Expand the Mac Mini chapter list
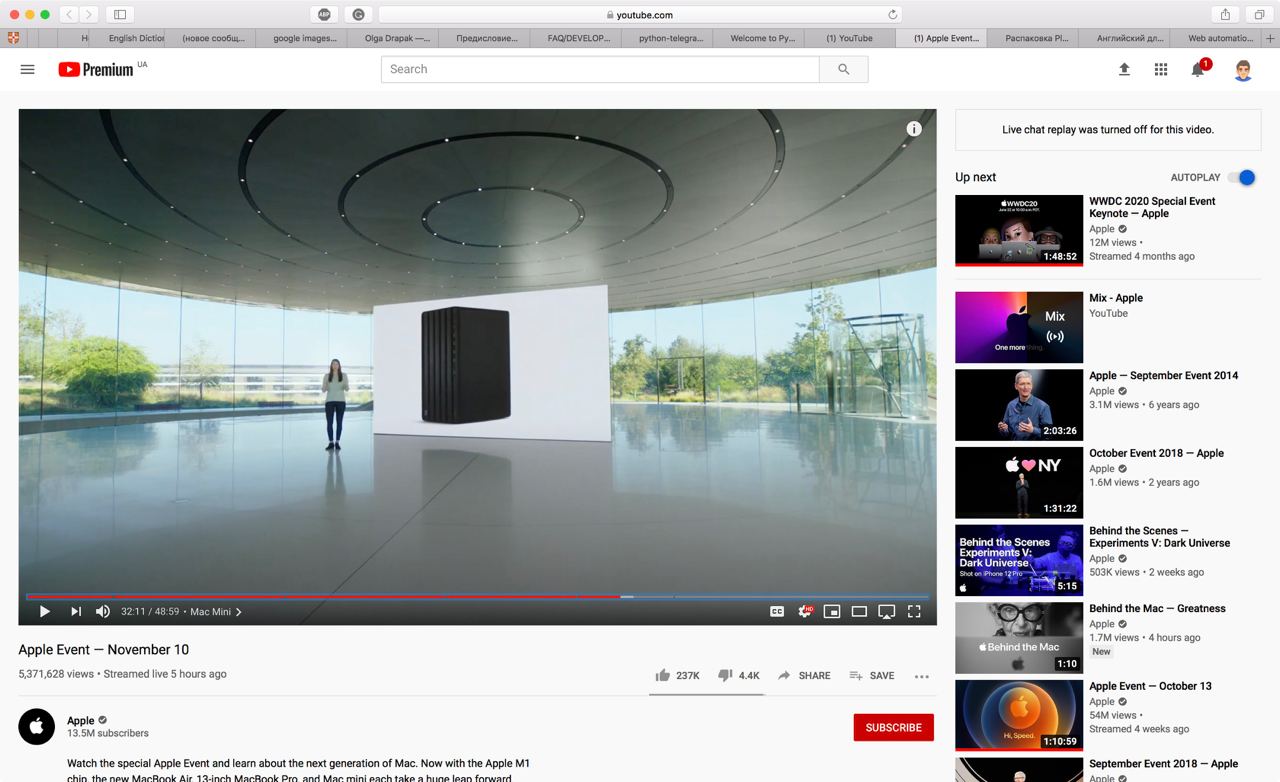The height and width of the screenshot is (782, 1280). click(x=216, y=611)
